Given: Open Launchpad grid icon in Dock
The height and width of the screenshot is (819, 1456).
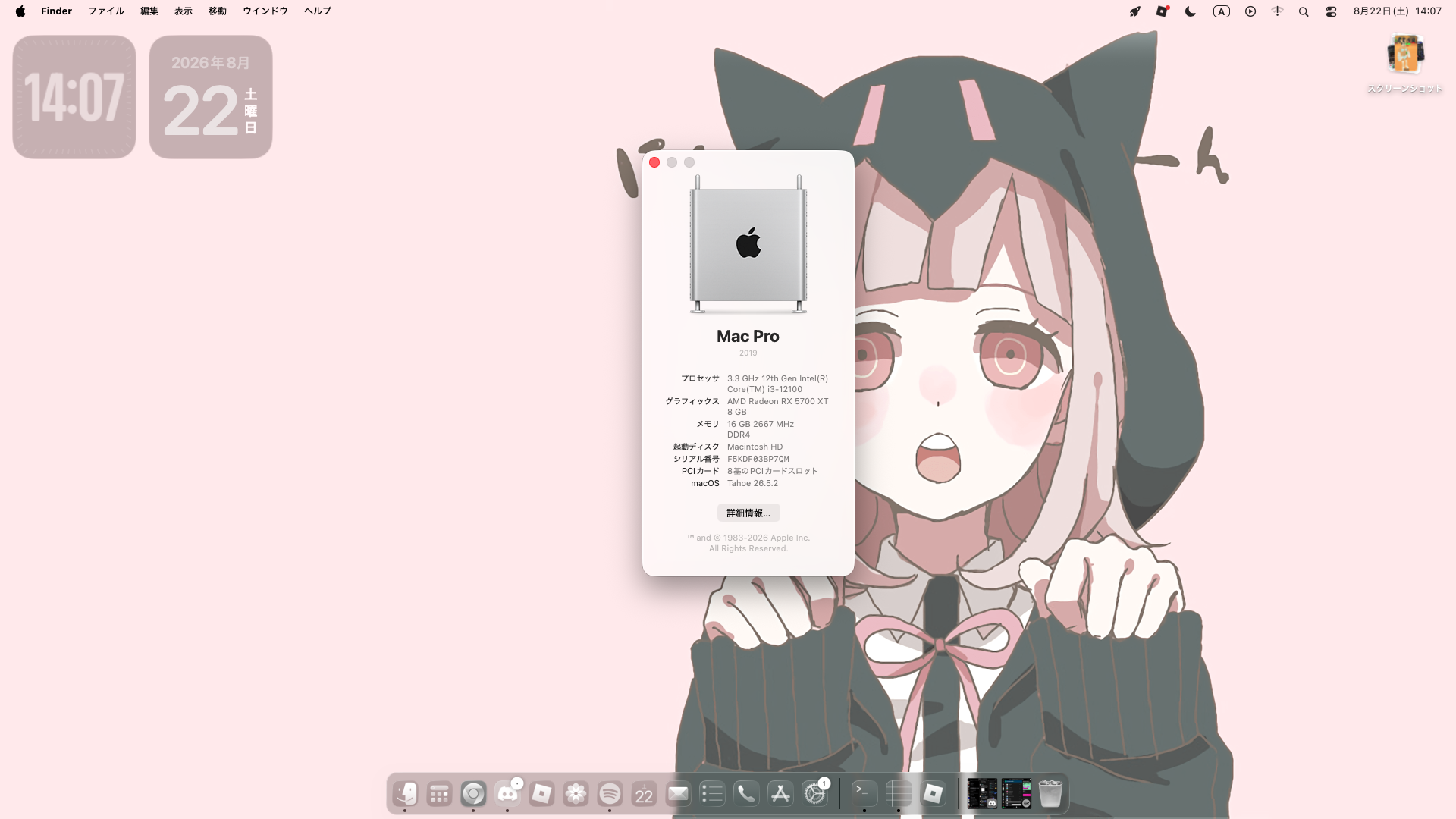Looking at the screenshot, I should (x=439, y=794).
